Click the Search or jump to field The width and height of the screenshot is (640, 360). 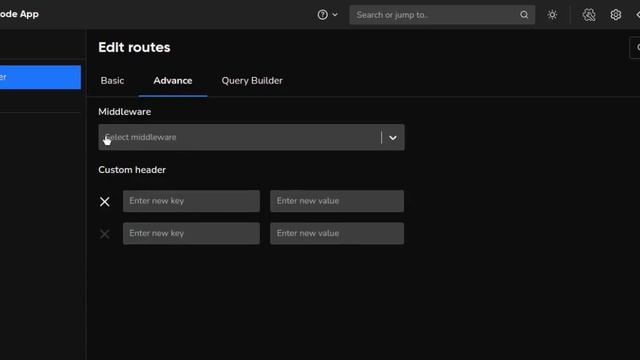pos(442,15)
